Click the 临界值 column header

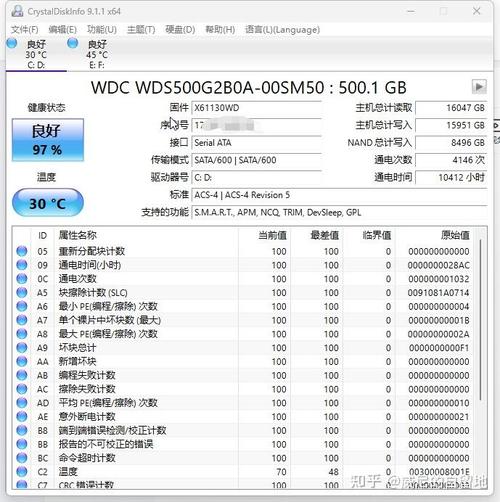(x=369, y=235)
